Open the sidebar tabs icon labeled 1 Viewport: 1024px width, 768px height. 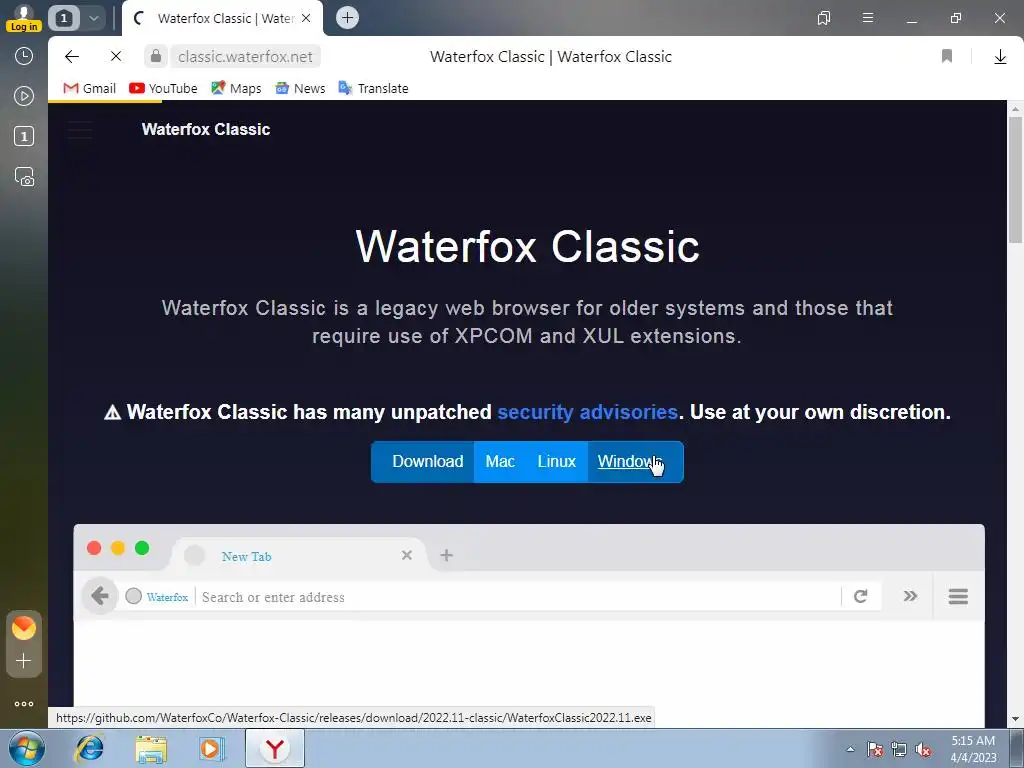click(x=24, y=136)
